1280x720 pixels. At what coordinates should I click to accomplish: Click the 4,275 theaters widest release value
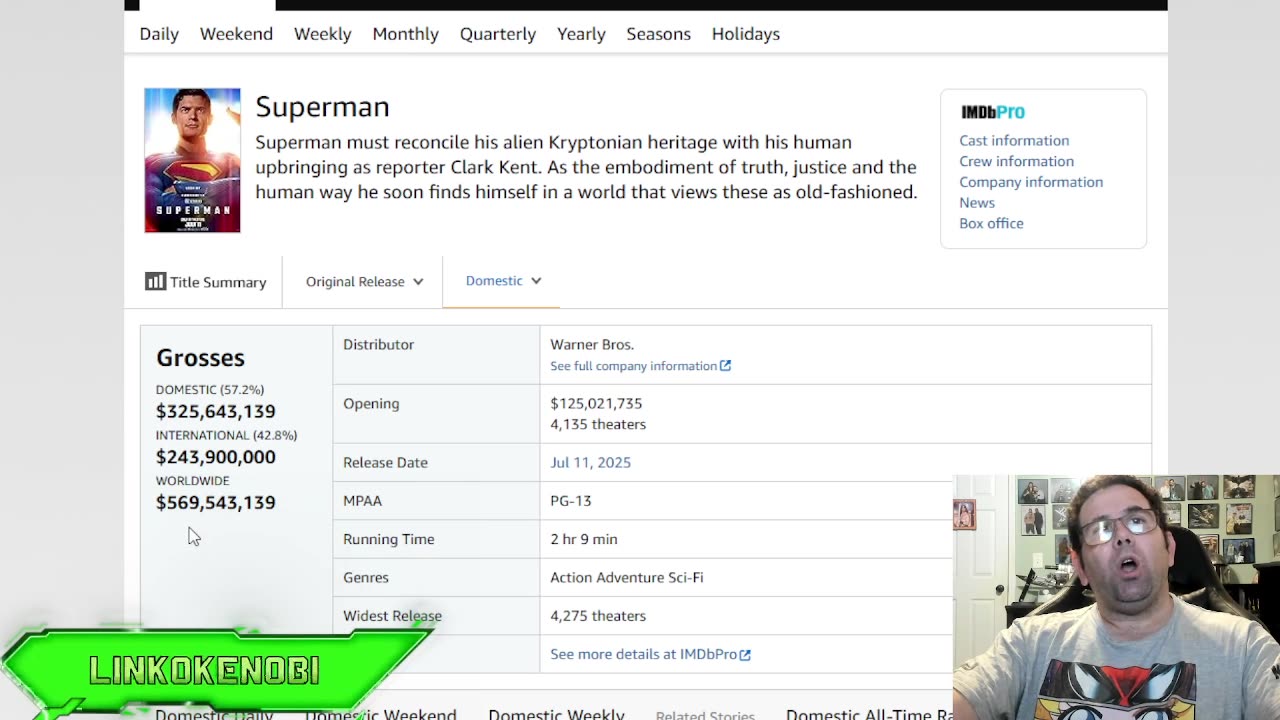pos(598,616)
